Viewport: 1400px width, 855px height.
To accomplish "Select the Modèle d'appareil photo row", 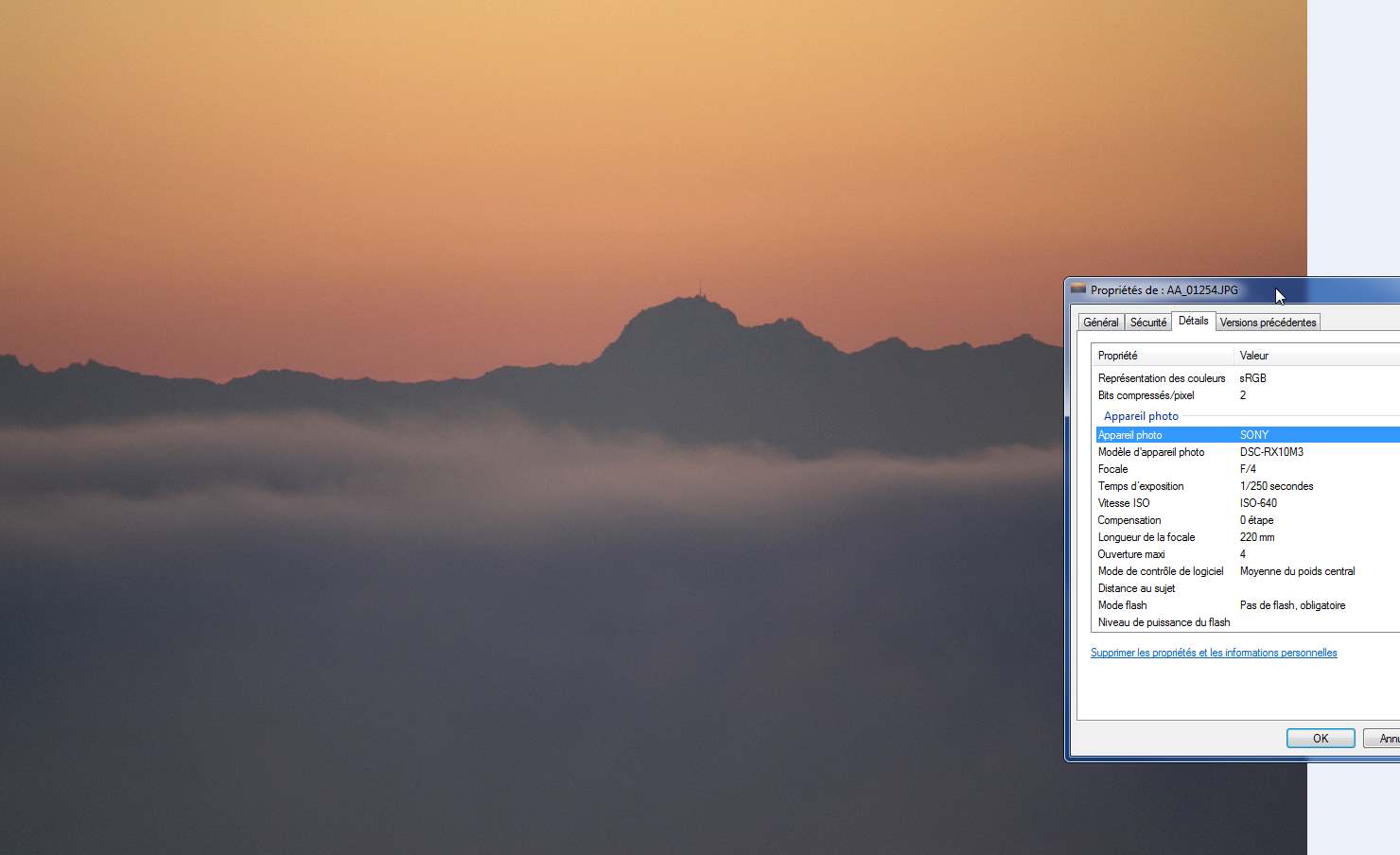I will tap(1248, 452).
